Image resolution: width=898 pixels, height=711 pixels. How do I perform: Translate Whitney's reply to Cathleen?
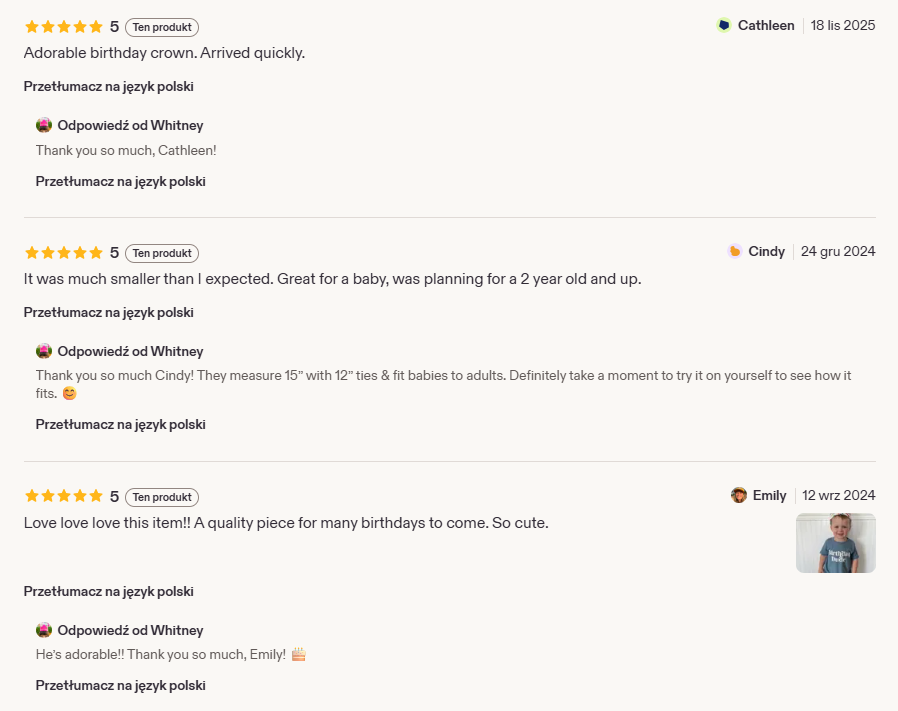121,182
